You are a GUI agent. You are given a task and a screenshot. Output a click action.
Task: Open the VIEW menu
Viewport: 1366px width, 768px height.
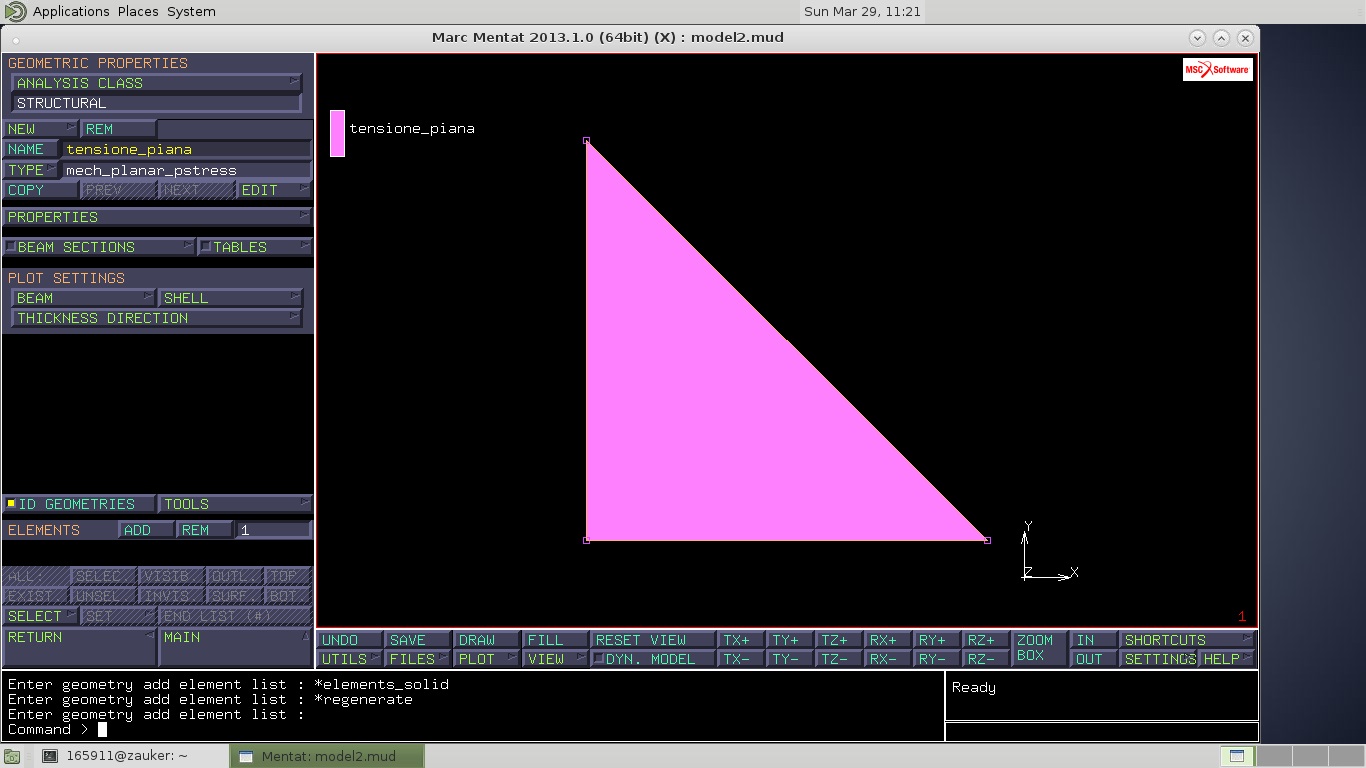click(555, 659)
